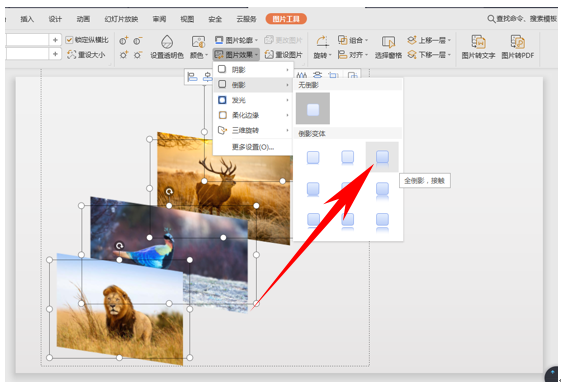Click the rotation handle above the peacock picture
Screen dimensions: 561x384
(x=169, y=191)
